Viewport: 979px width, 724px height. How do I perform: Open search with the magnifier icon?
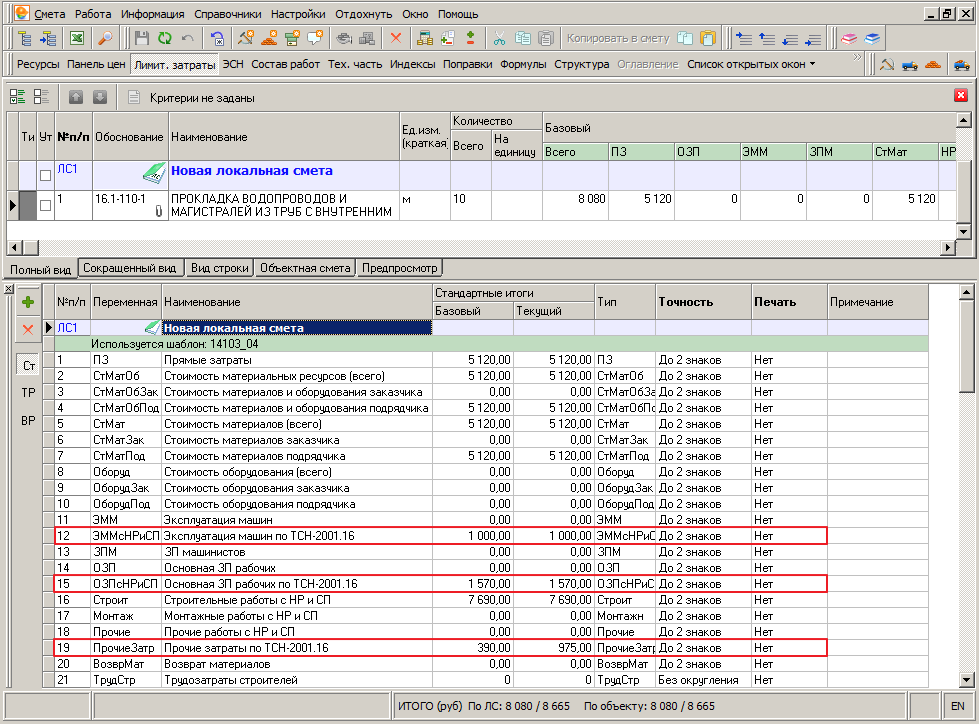pyautogui.click(x=106, y=39)
